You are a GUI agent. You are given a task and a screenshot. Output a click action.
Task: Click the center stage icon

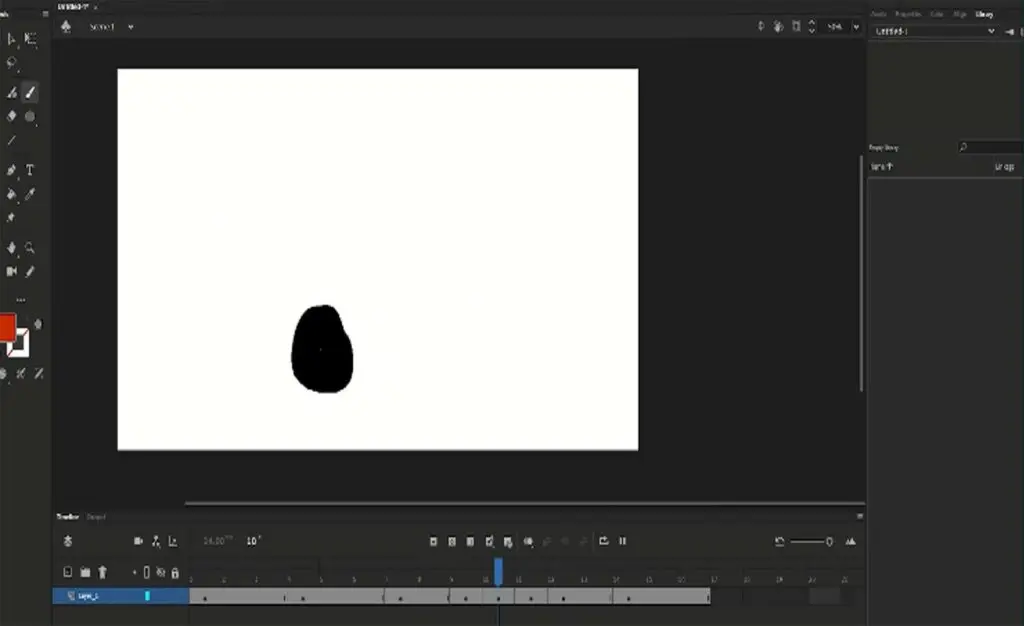[761, 26]
